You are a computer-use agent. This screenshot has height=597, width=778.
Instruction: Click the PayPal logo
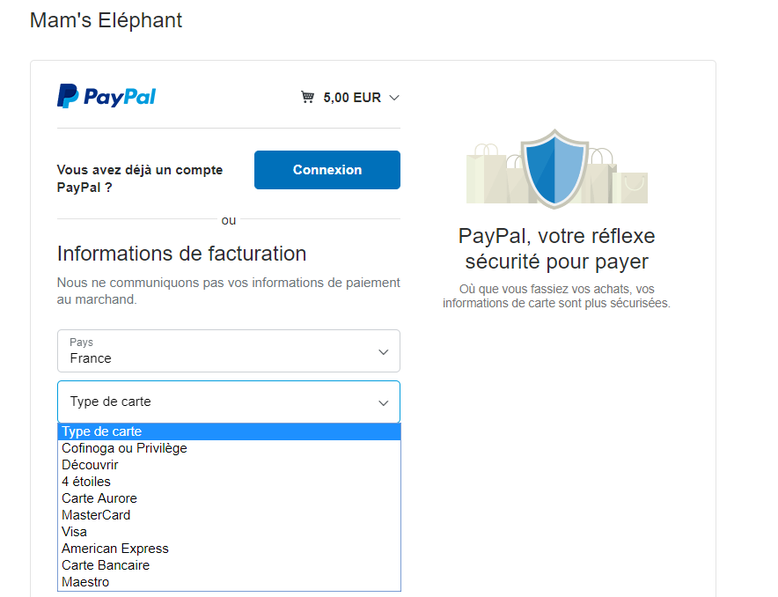(106, 96)
